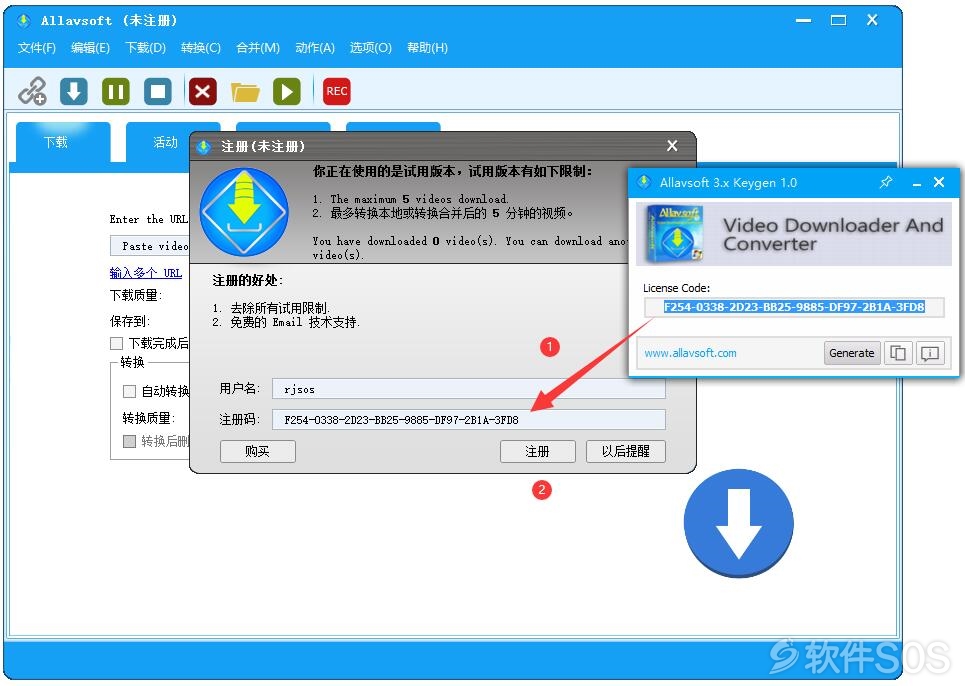Open the 下载(D) menu
The height and width of the screenshot is (686, 965).
tap(146, 48)
